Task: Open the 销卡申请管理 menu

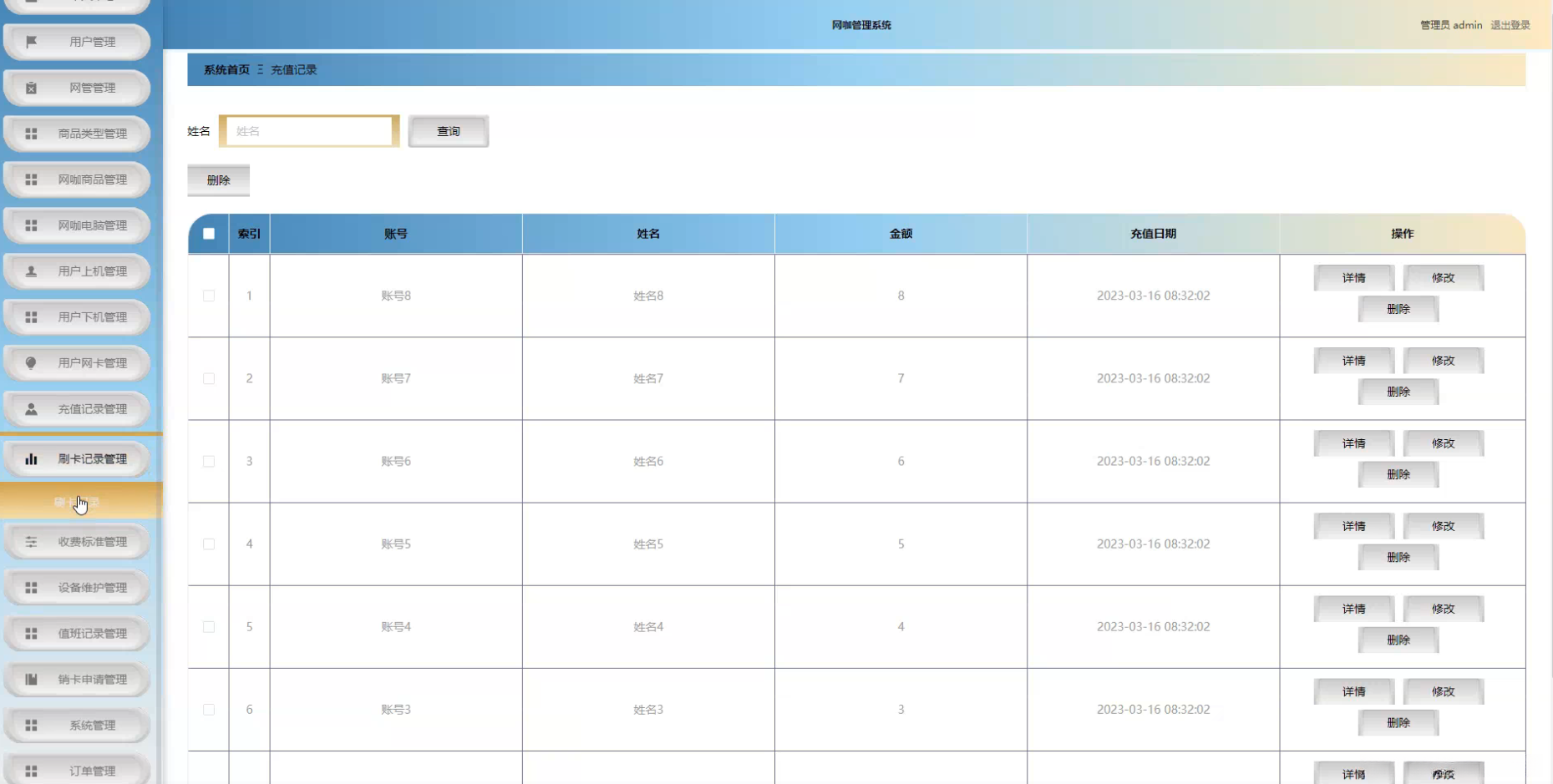Action: pyautogui.click(x=77, y=680)
